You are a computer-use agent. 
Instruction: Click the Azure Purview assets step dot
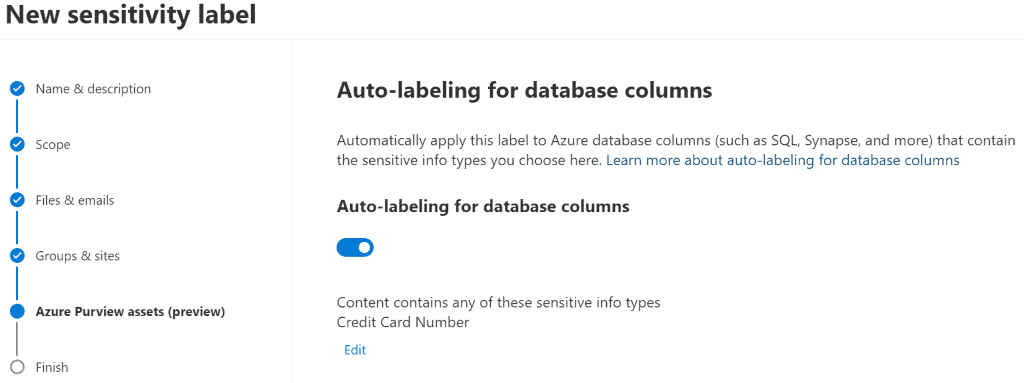(18, 312)
